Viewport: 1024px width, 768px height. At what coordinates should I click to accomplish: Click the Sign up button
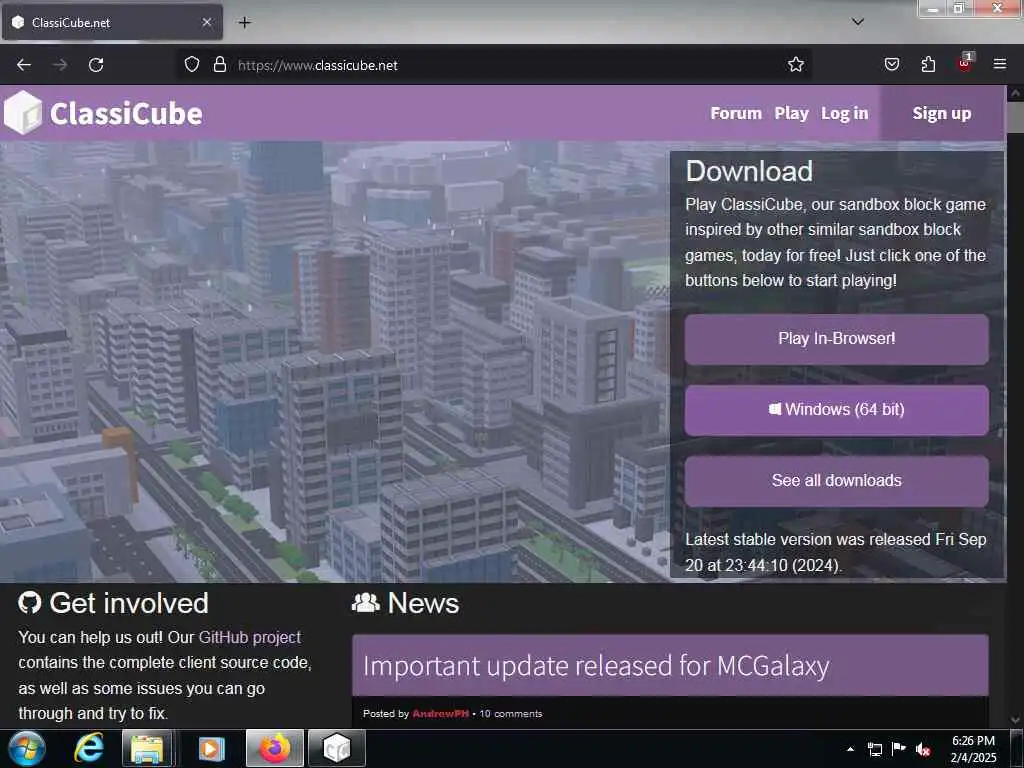pos(942,114)
